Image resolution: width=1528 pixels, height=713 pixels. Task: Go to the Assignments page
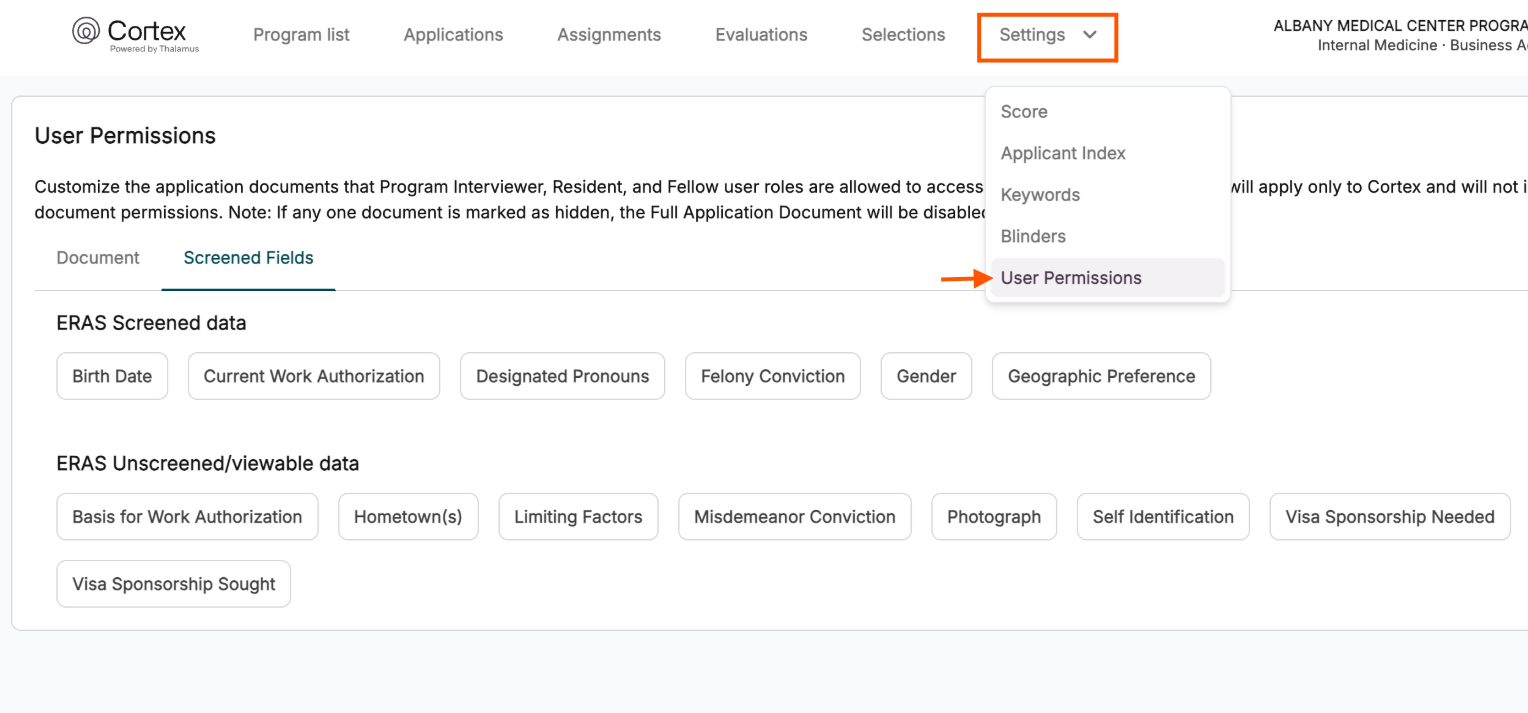pyautogui.click(x=609, y=34)
